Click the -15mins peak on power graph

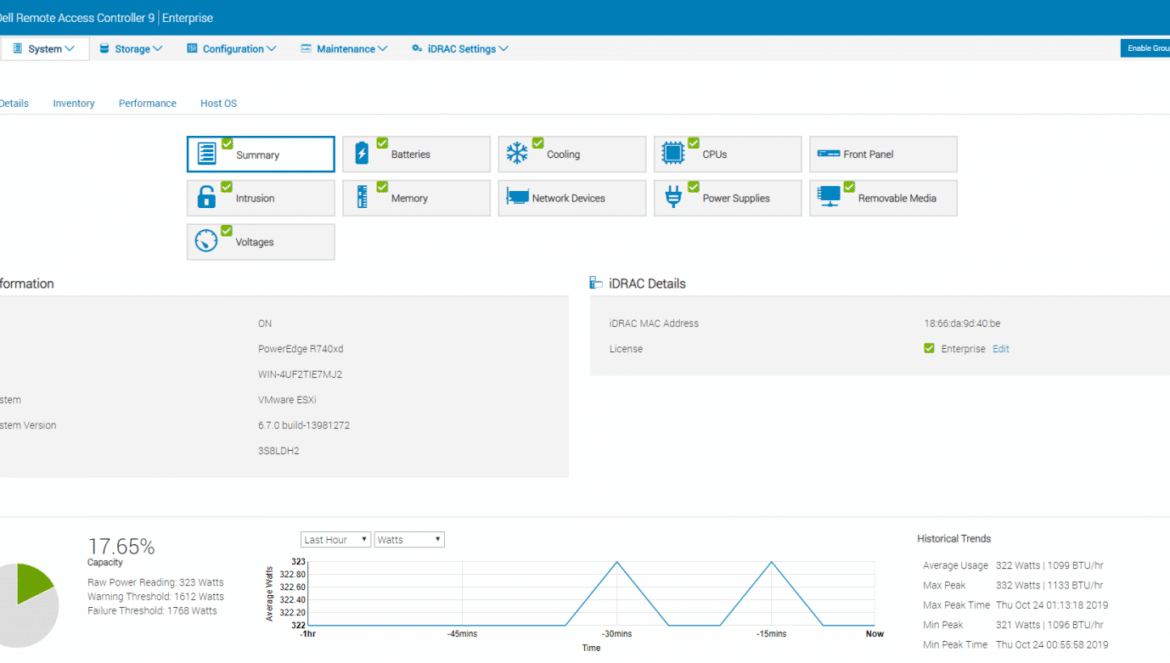(x=772, y=562)
